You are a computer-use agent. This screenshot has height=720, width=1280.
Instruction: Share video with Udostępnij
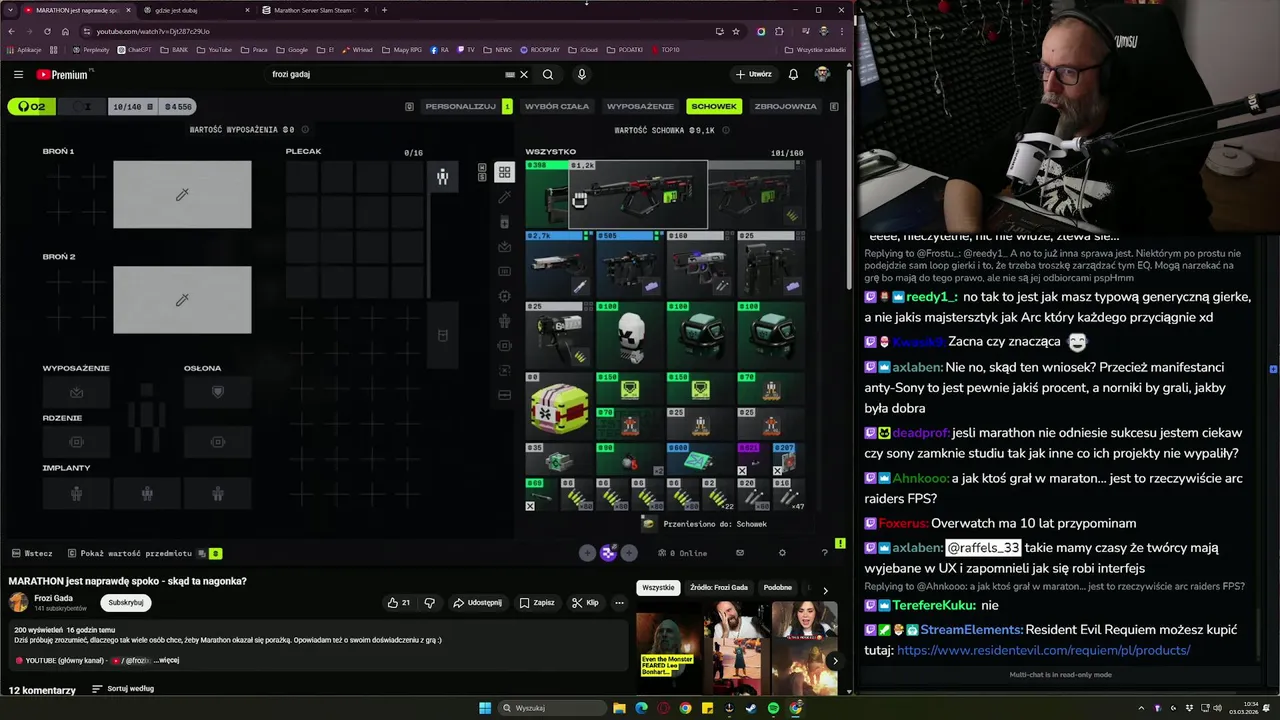pos(477,603)
